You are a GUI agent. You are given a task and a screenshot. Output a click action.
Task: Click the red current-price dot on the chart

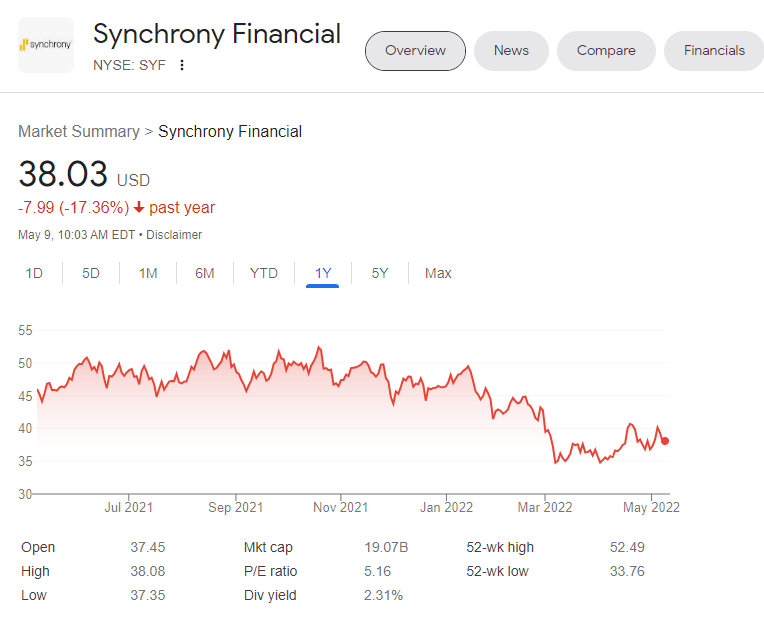pyautogui.click(x=665, y=441)
